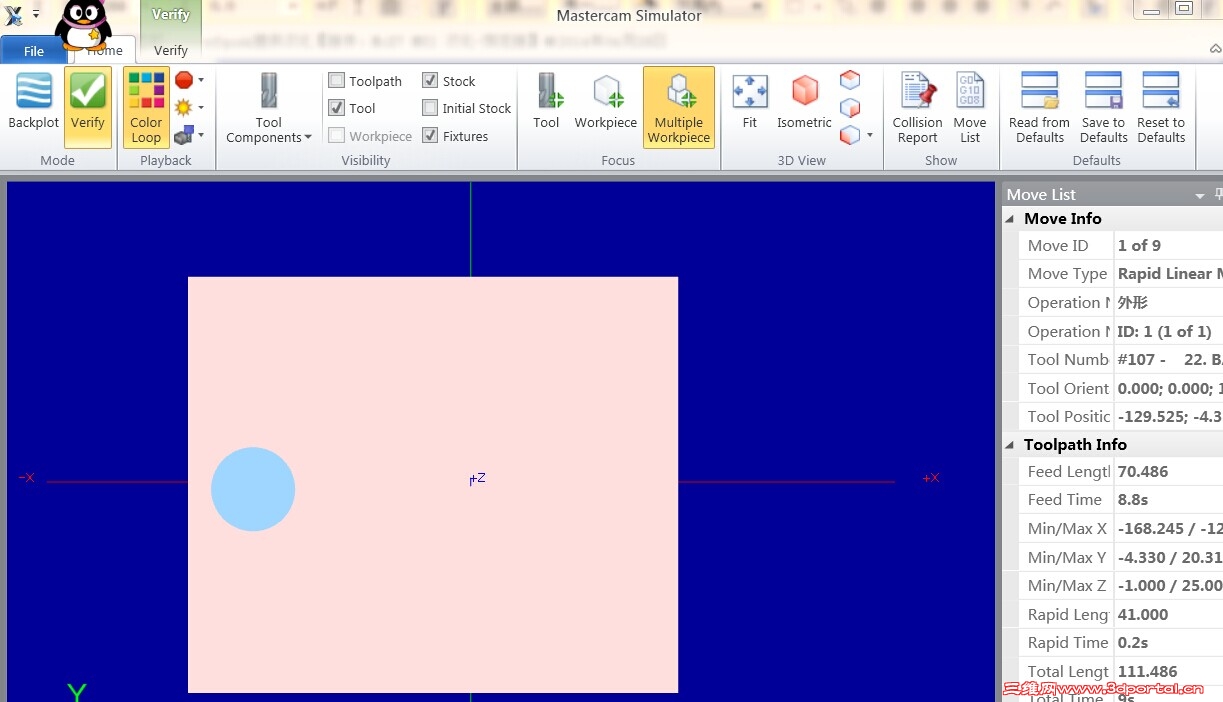
Task: Click the +X axis label in viewport
Action: [931, 478]
